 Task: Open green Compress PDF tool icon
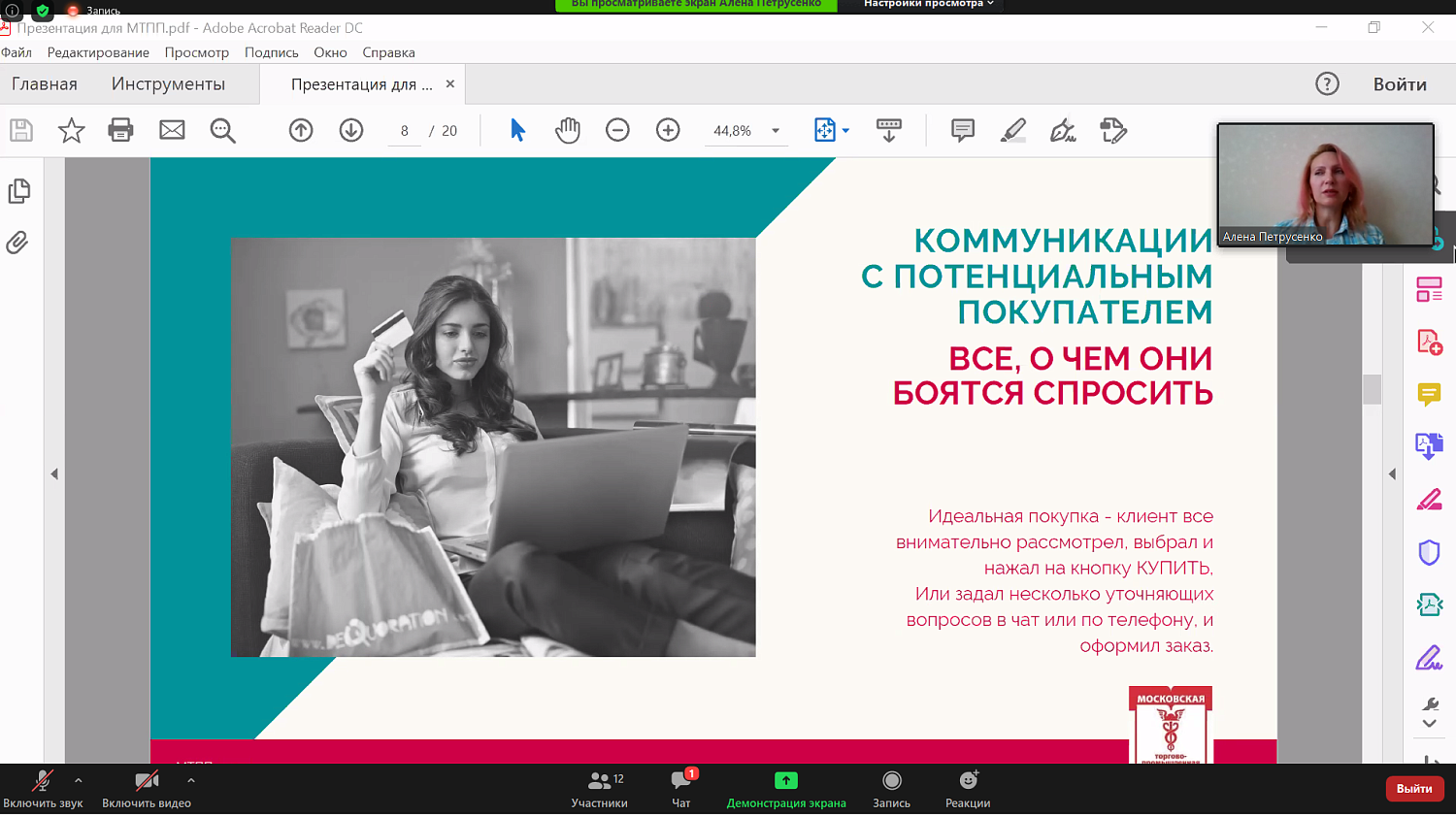(x=1429, y=605)
